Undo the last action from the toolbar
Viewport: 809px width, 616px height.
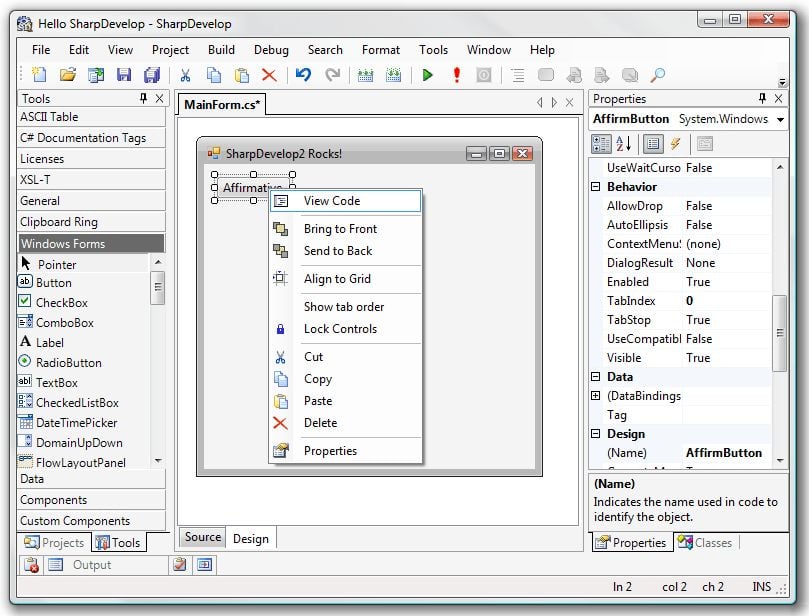click(x=302, y=74)
